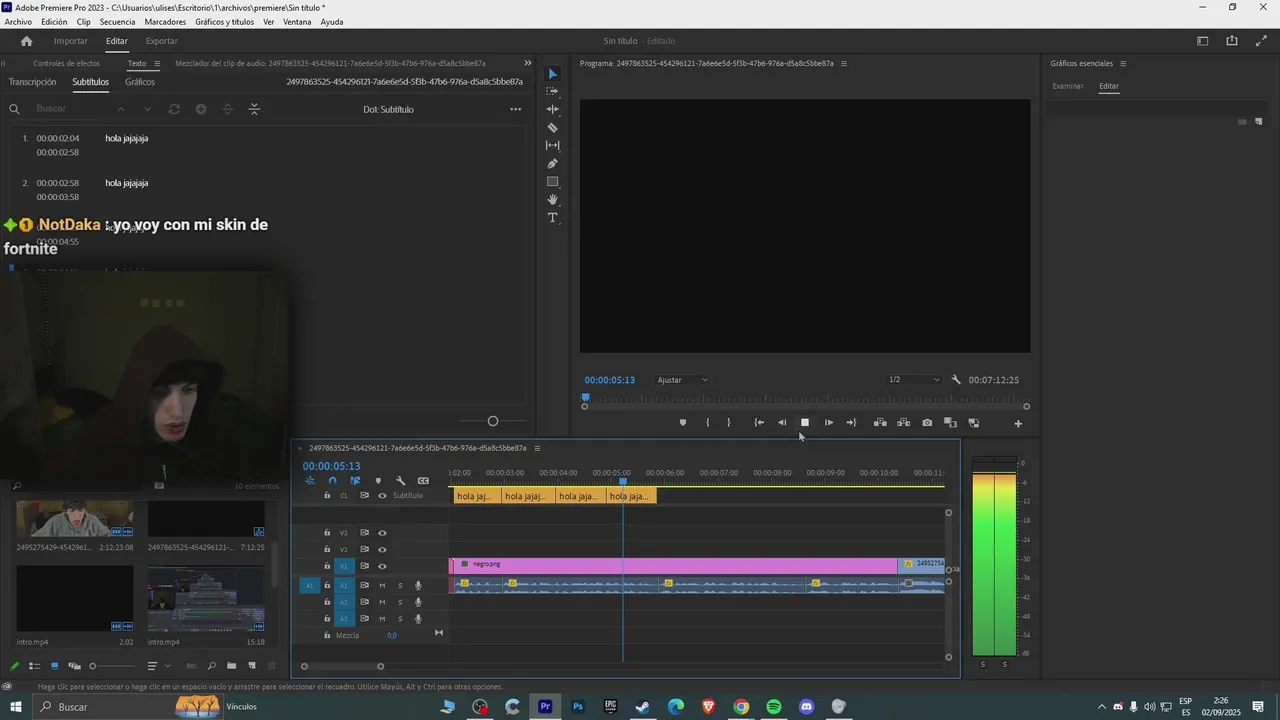Toggle visibility of the Subtítulo track
1280x720 pixels.
pos(382,496)
